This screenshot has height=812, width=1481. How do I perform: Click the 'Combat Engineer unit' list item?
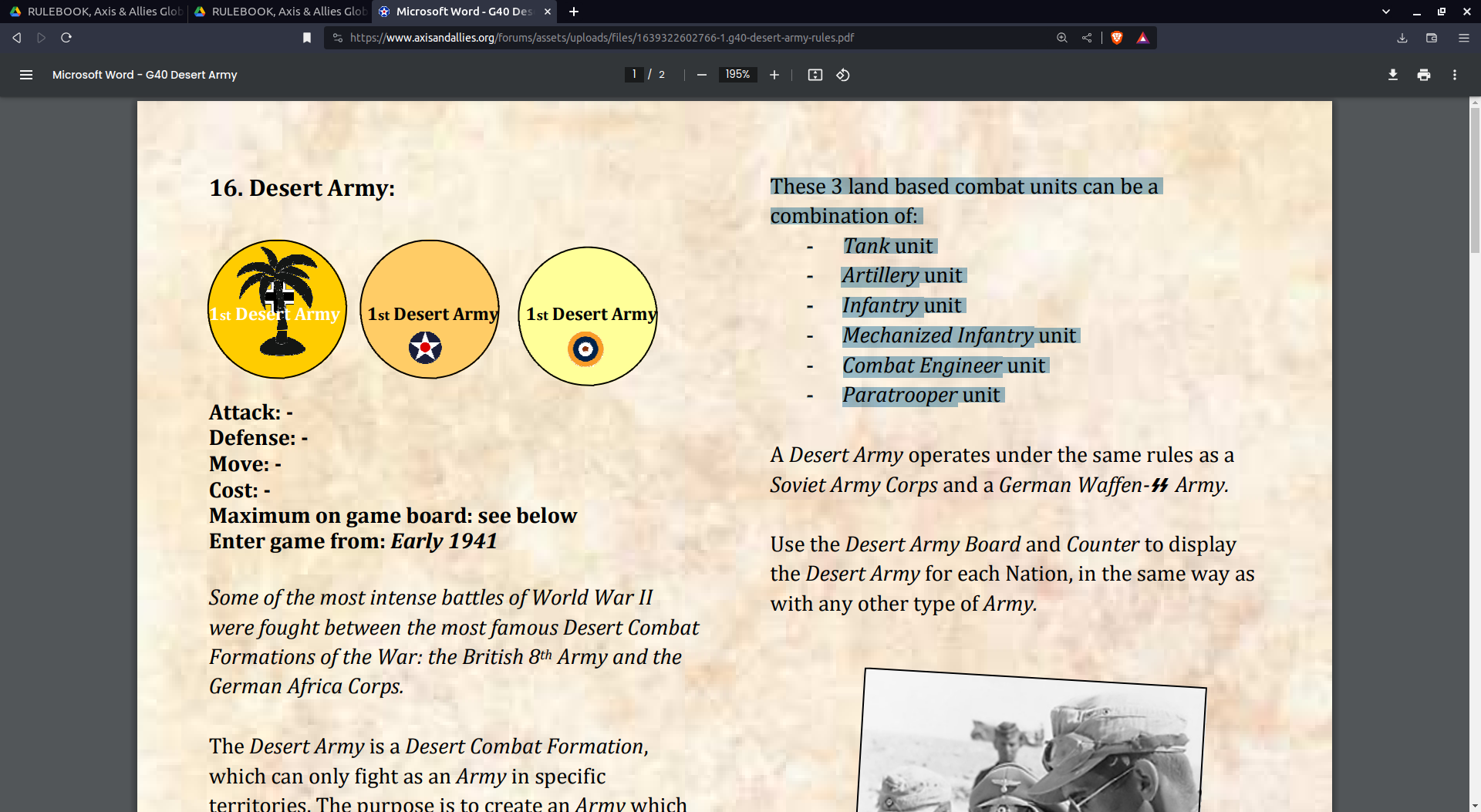(x=944, y=366)
